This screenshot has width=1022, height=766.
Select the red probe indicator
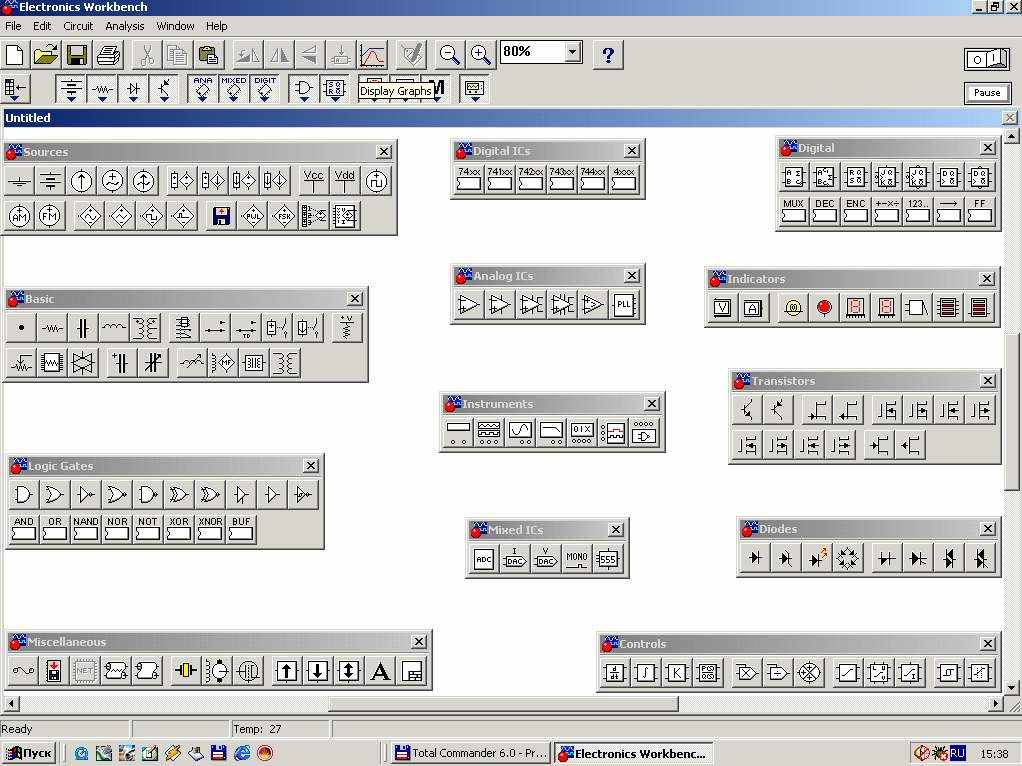click(x=824, y=307)
